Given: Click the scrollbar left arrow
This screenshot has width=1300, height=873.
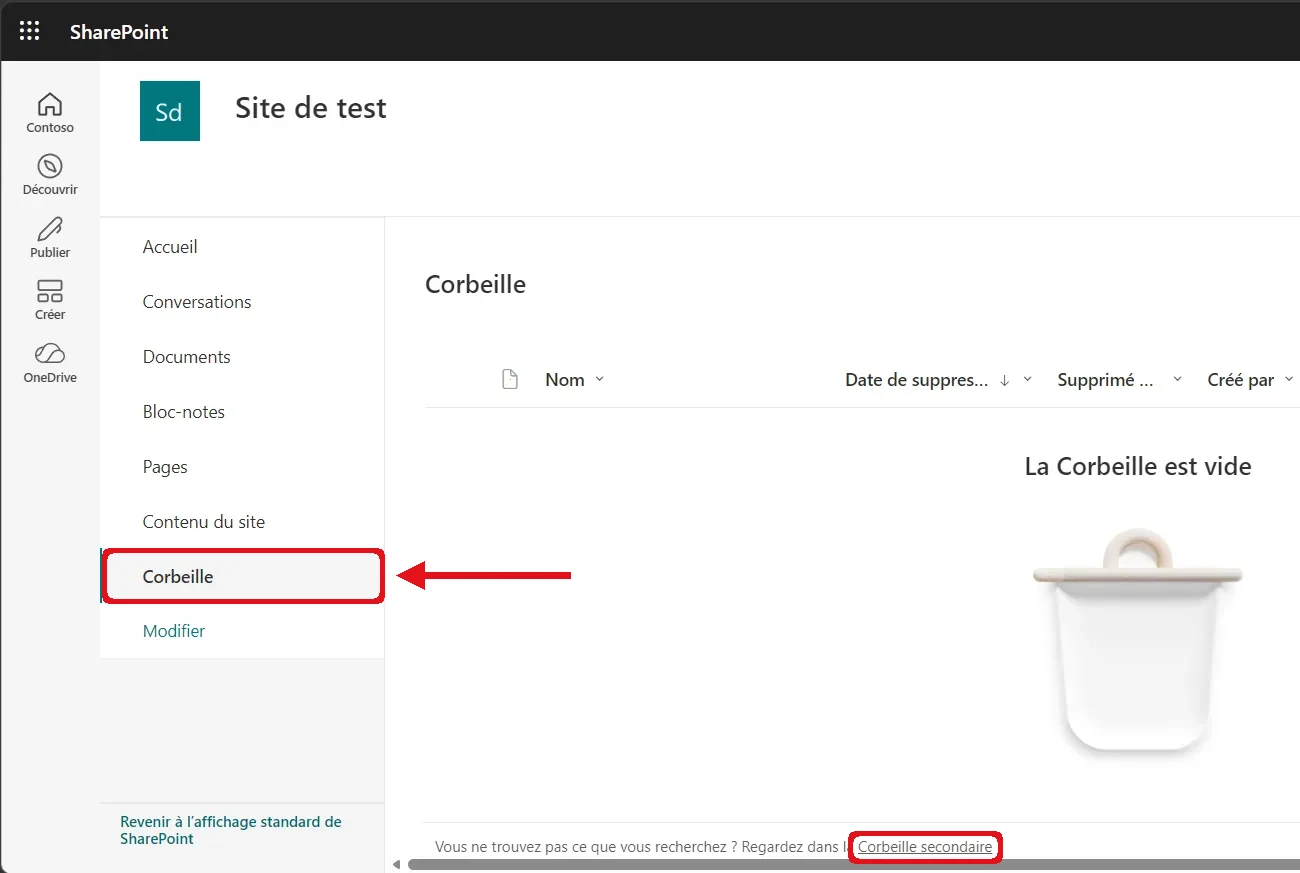Looking at the screenshot, I should [x=396, y=865].
